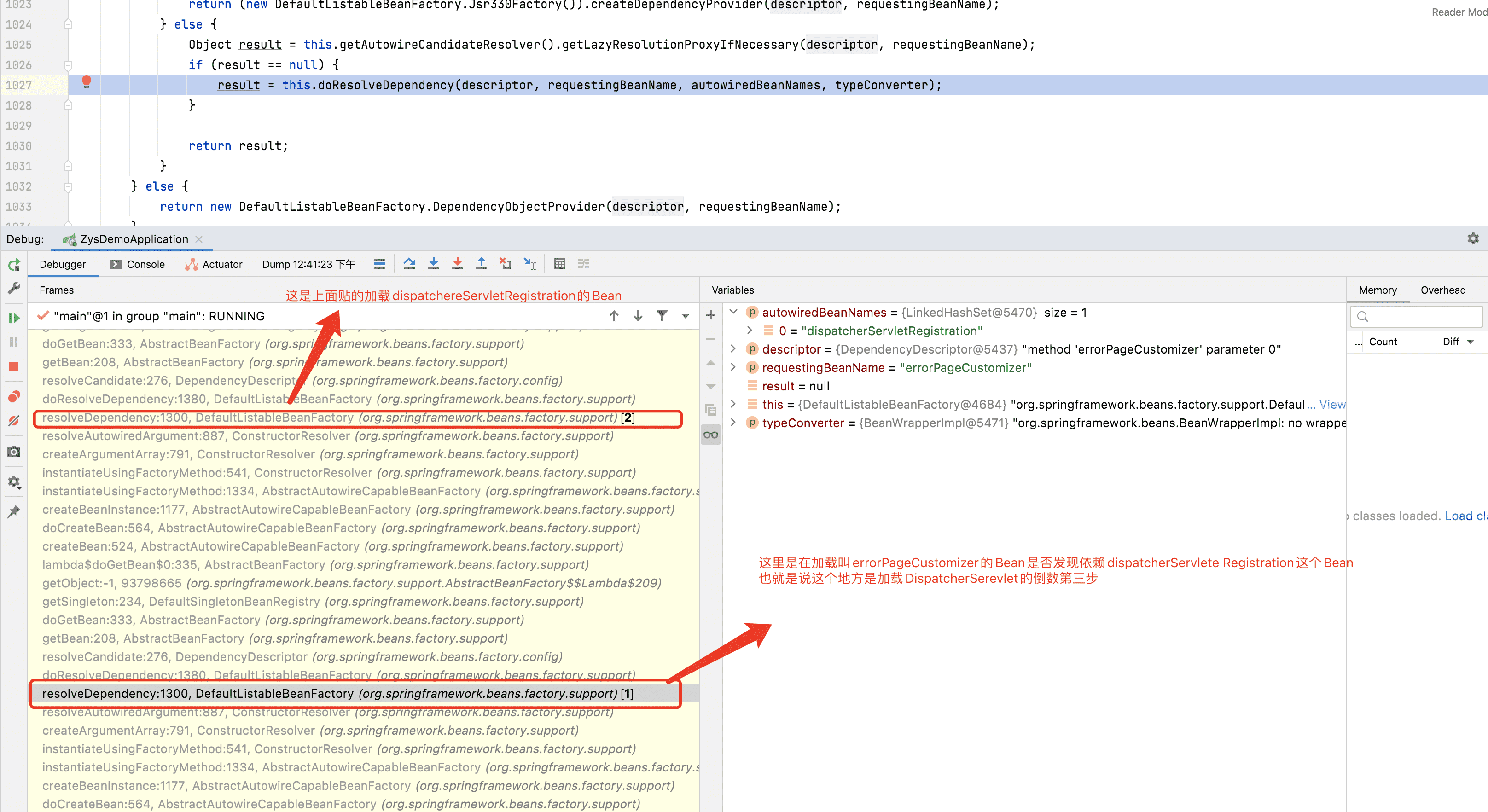Toggle the Mute Breakpoints icon

[x=14, y=420]
